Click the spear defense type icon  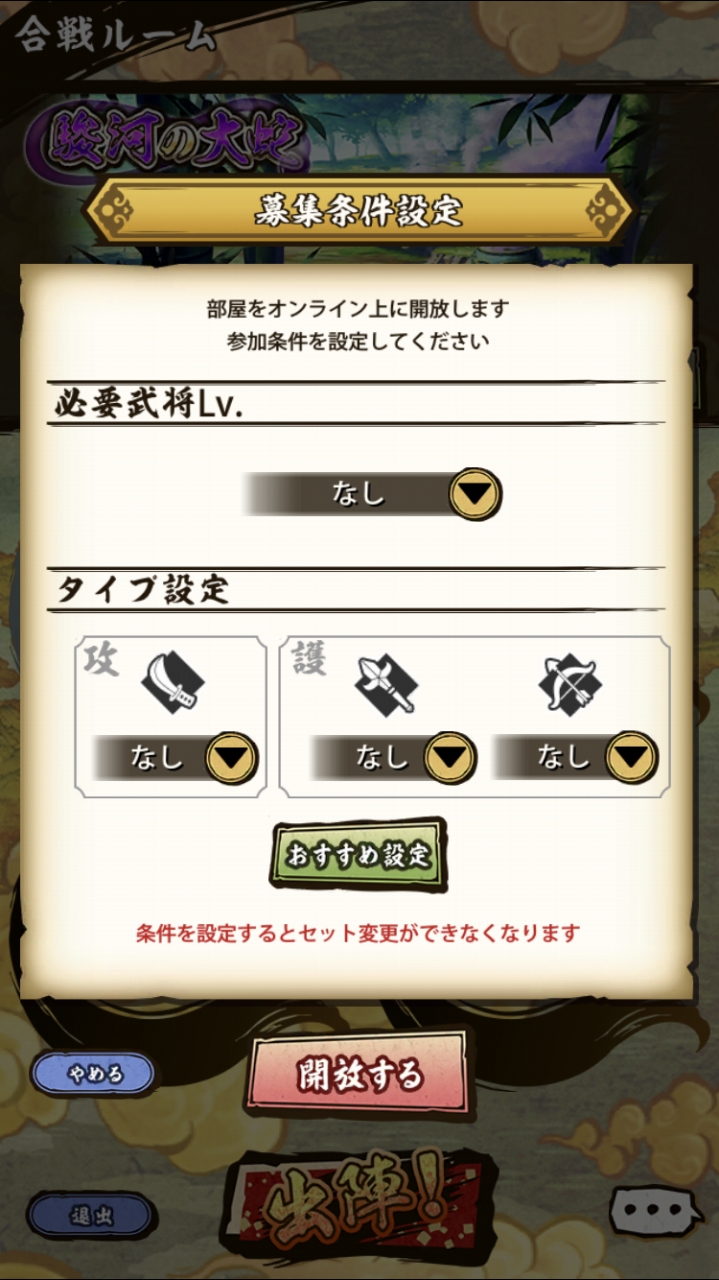coord(386,684)
